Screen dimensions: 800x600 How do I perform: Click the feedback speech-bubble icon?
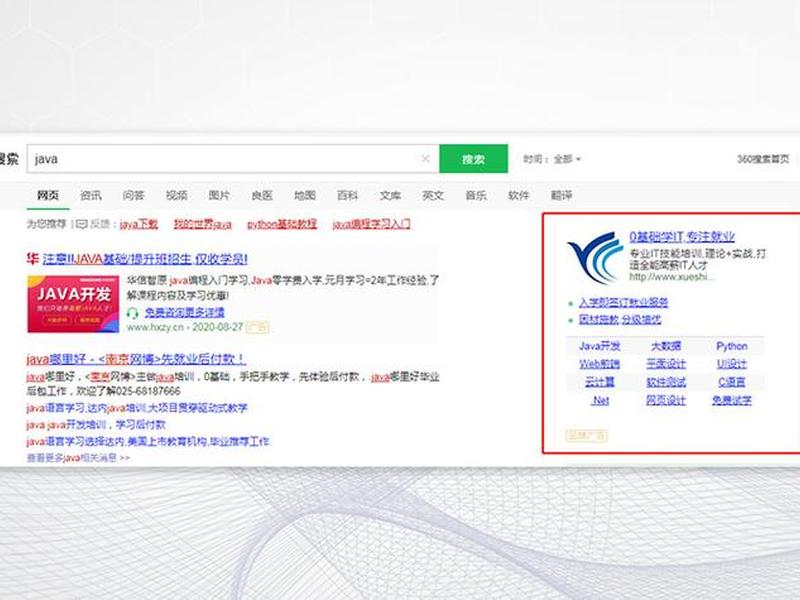[82, 224]
